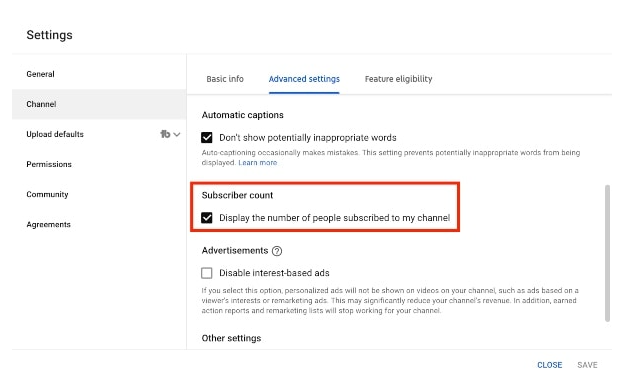The height and width of the screenshot is (391, 629).
Task: Uncheck the subscriber count display checkbox
Action: pyautogui.click(x=207, y=218)
